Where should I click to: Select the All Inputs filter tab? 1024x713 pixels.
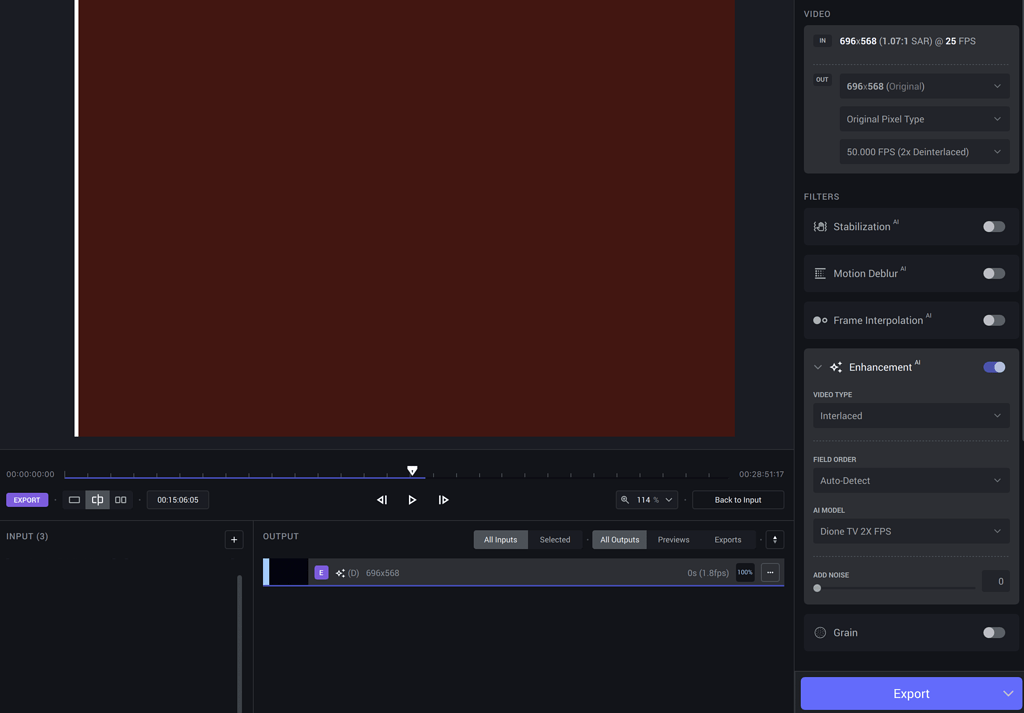pos(500,539)
